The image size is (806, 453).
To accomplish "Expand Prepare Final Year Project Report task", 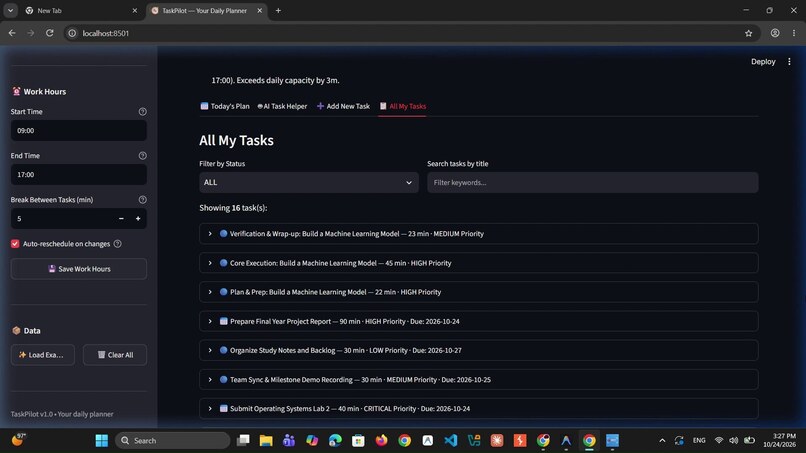I will (479, 321).
